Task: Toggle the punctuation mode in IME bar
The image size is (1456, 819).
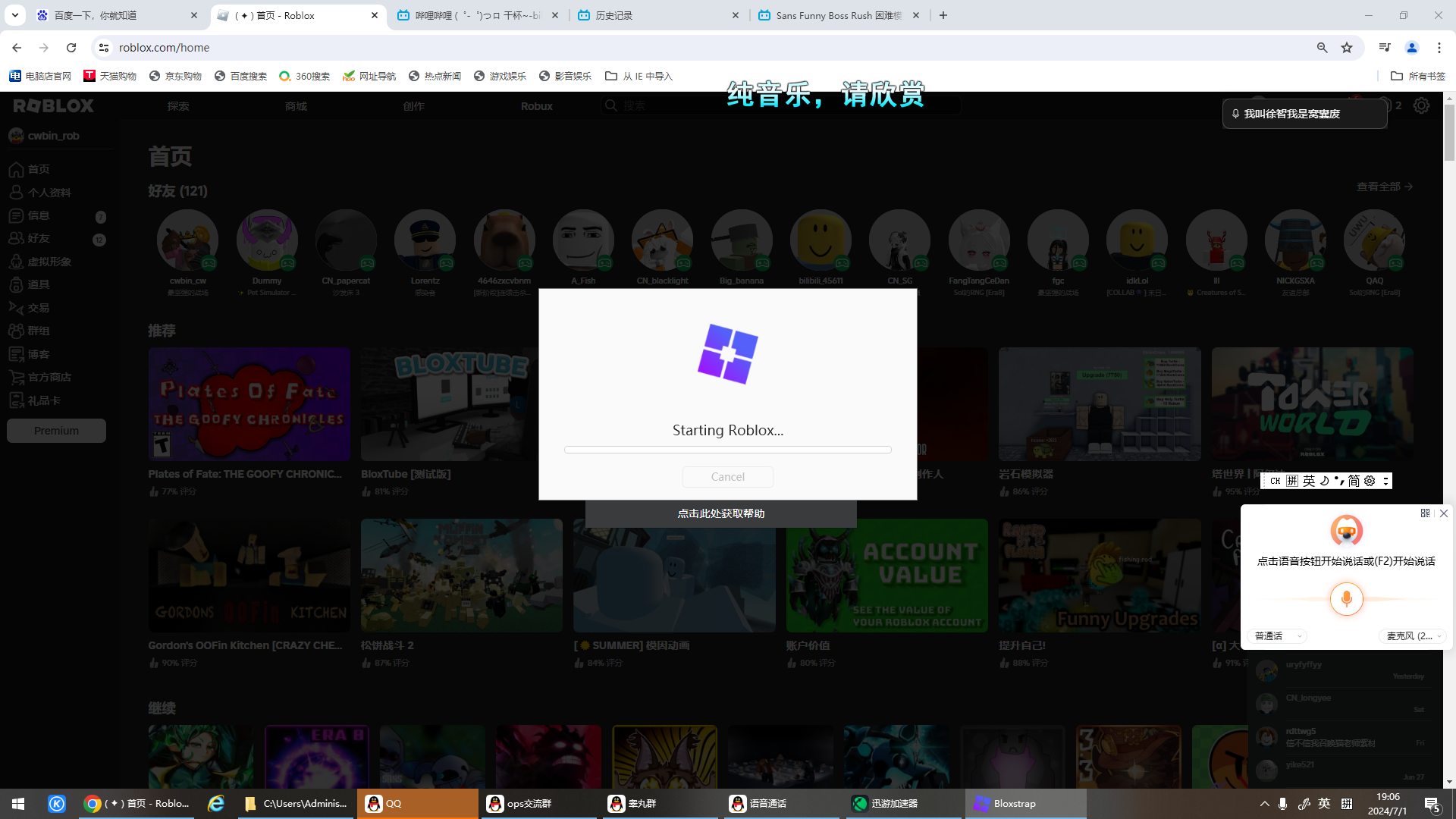Action: coord(1339,481)
